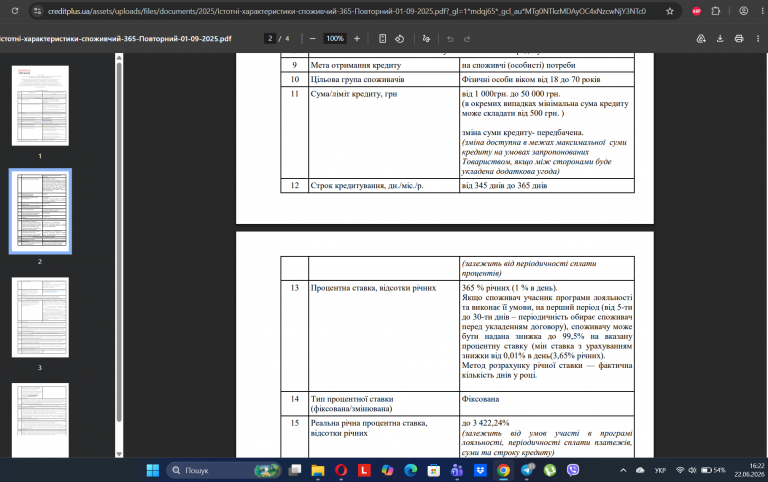Image resolution: width=768 pixels, height=482 pixels.
Task: Click 'до 3 422,24%' value
Action: click(485, 423)
